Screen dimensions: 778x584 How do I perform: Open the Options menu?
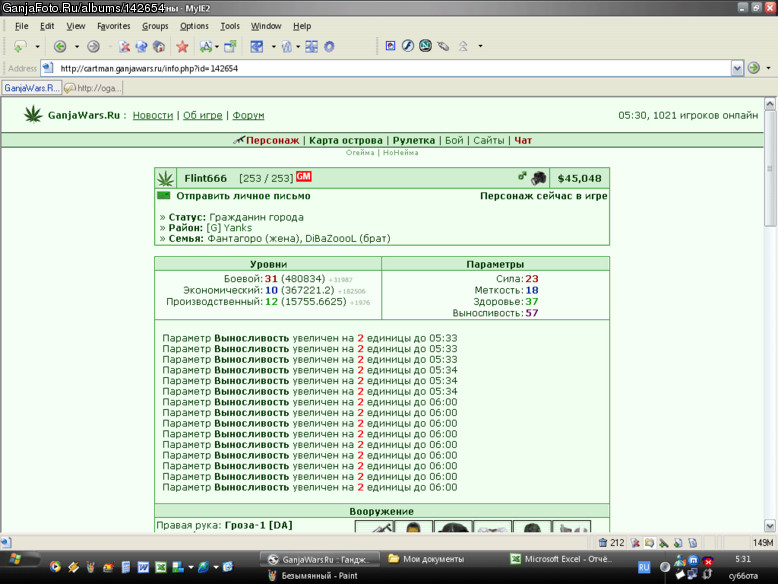click(194, 26)
